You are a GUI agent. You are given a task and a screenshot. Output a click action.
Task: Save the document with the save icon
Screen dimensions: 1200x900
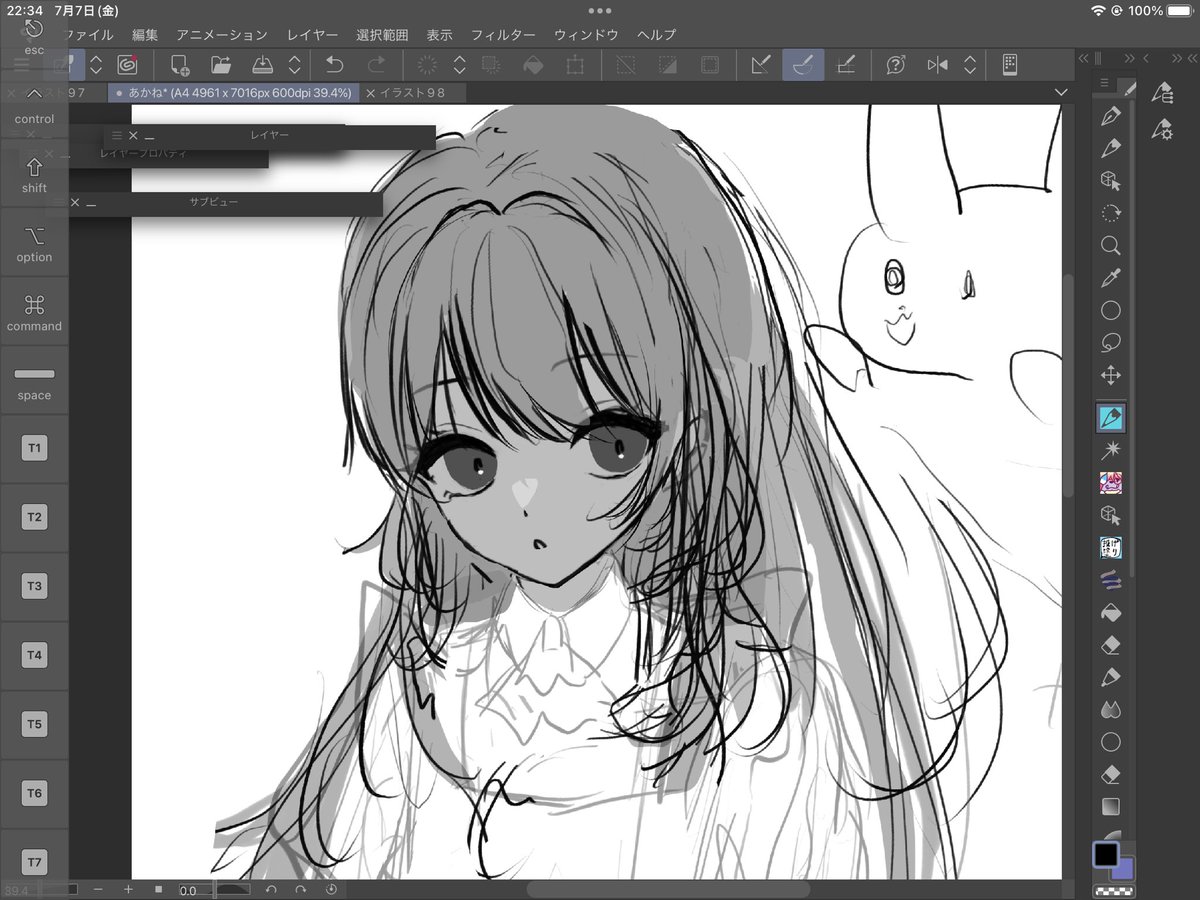coord(262,65)
